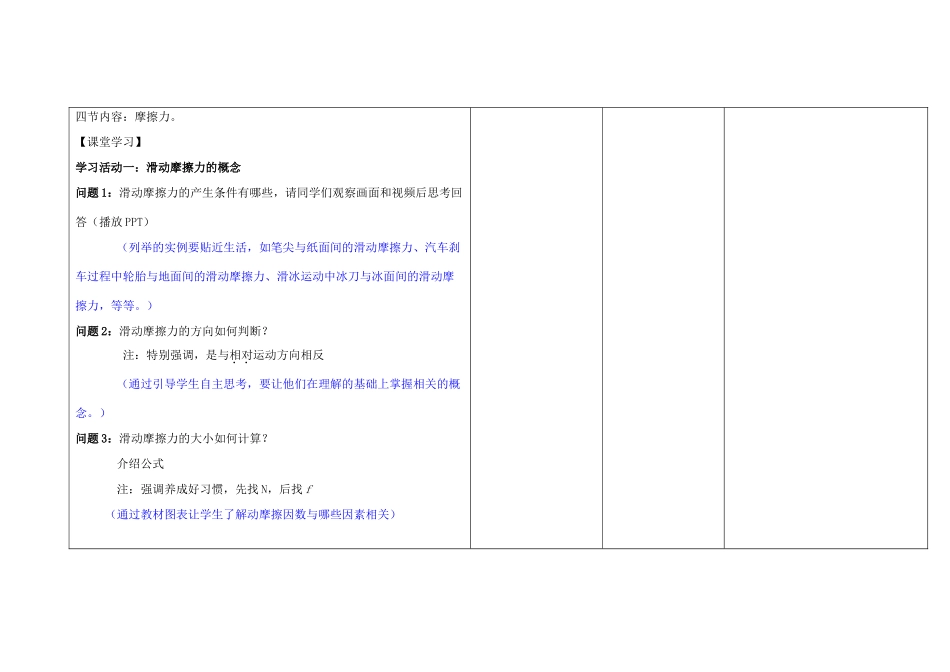Click the line '问题 2：滑动摩擦力的方向如何判断？'
This screenshot has width=950, height=672.
(172, 331)
